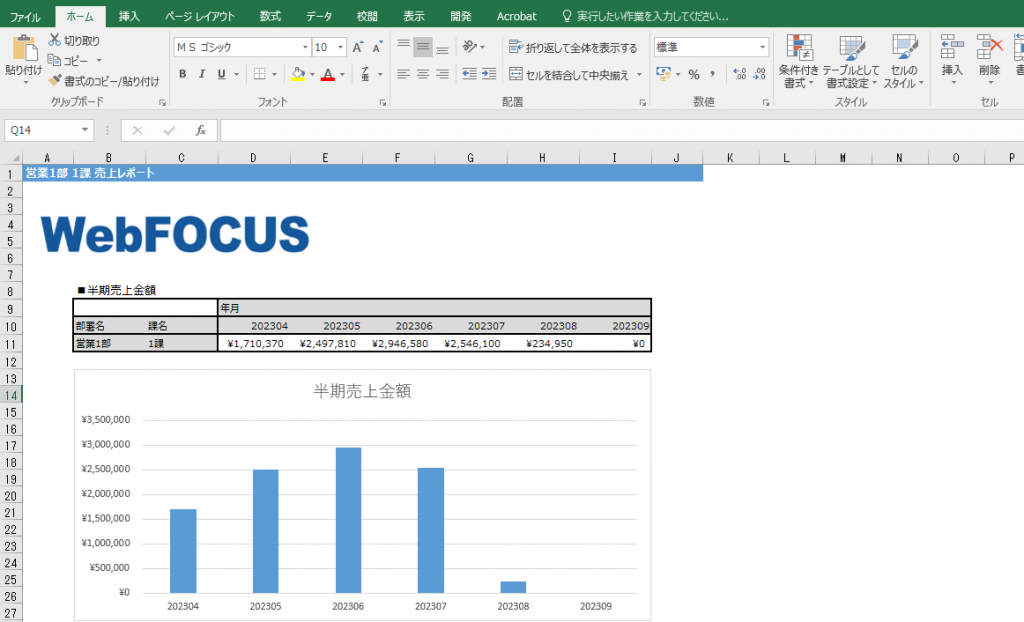Select row 11 header
Screen dimensions: 1024x622
click(x=11, y=344)
